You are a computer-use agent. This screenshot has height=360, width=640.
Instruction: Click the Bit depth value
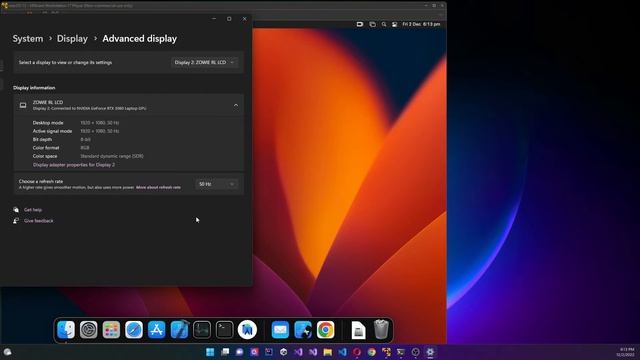click(x=85, y=140)
